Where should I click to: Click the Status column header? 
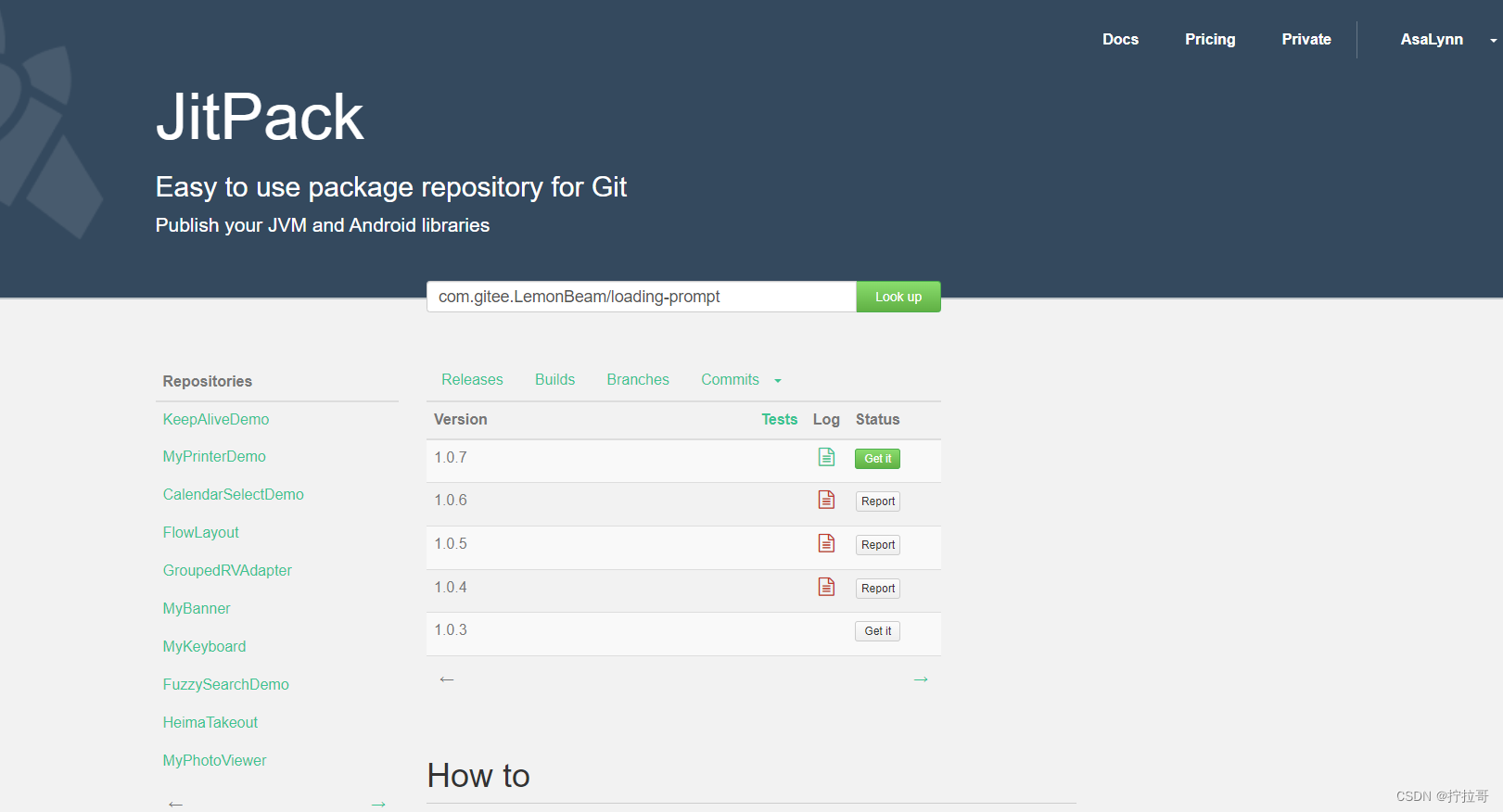tap(878, 419)
